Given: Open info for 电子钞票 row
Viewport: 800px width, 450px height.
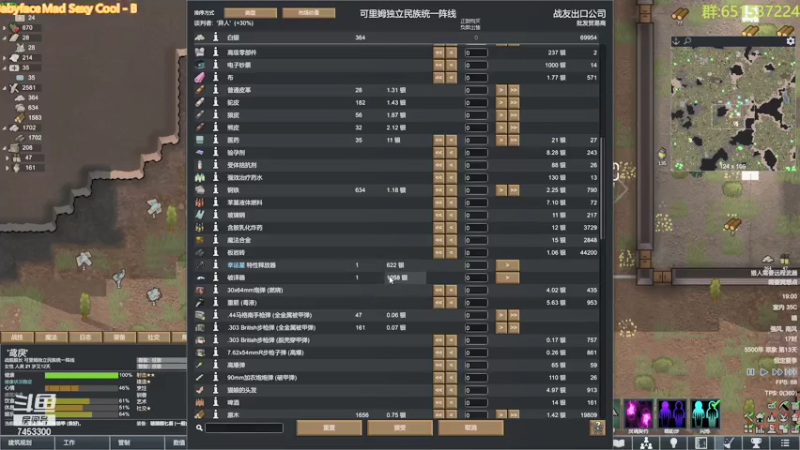Looking at the screenshot, I should [x=215, y=65].
